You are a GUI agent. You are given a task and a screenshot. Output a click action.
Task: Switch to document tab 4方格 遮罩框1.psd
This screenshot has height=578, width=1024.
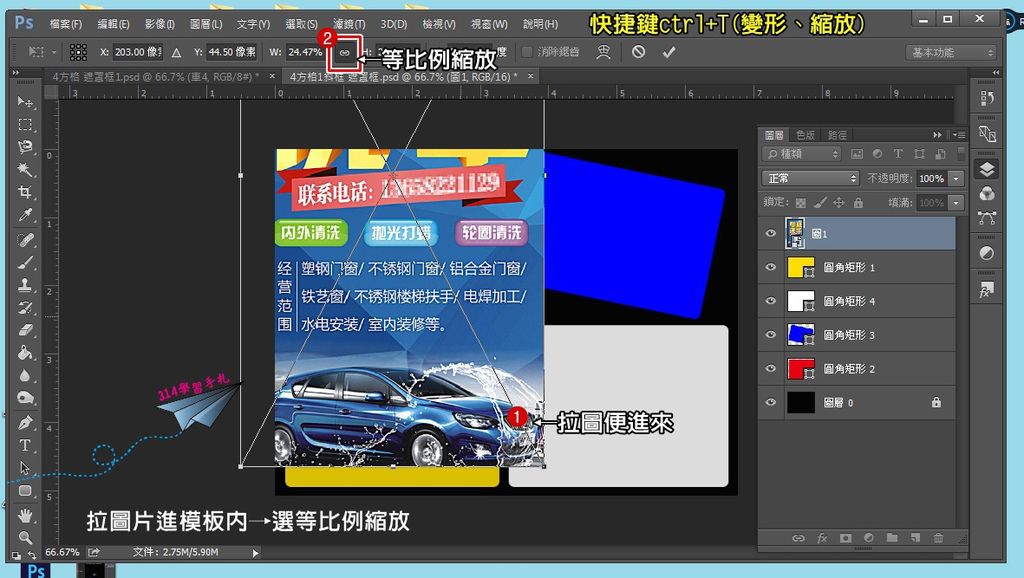click(x=155, y=76)
